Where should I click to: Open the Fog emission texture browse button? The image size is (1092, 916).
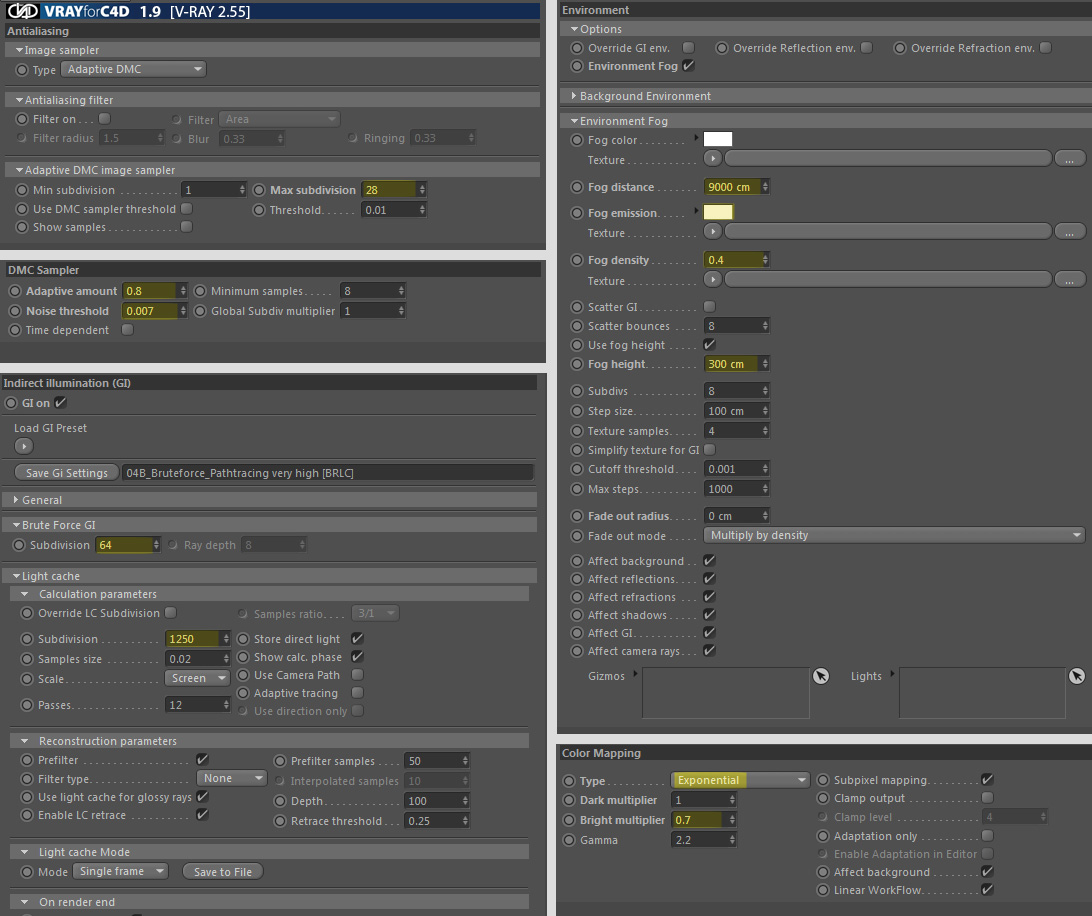click(1070, 232)
